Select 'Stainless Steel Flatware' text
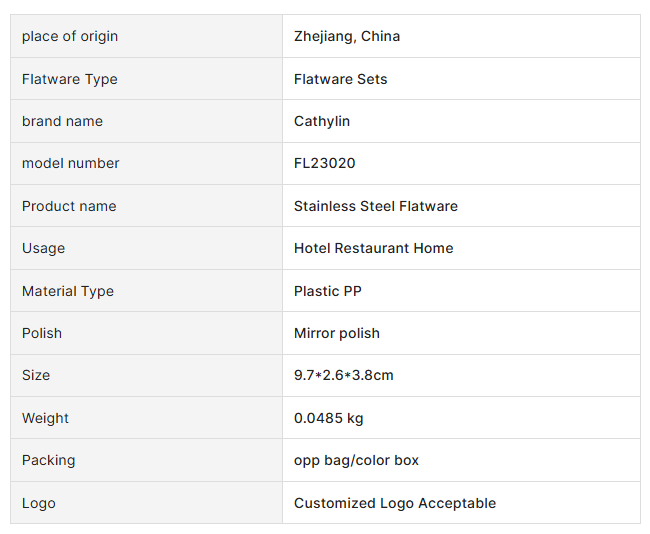 click(x=376, y=206)
